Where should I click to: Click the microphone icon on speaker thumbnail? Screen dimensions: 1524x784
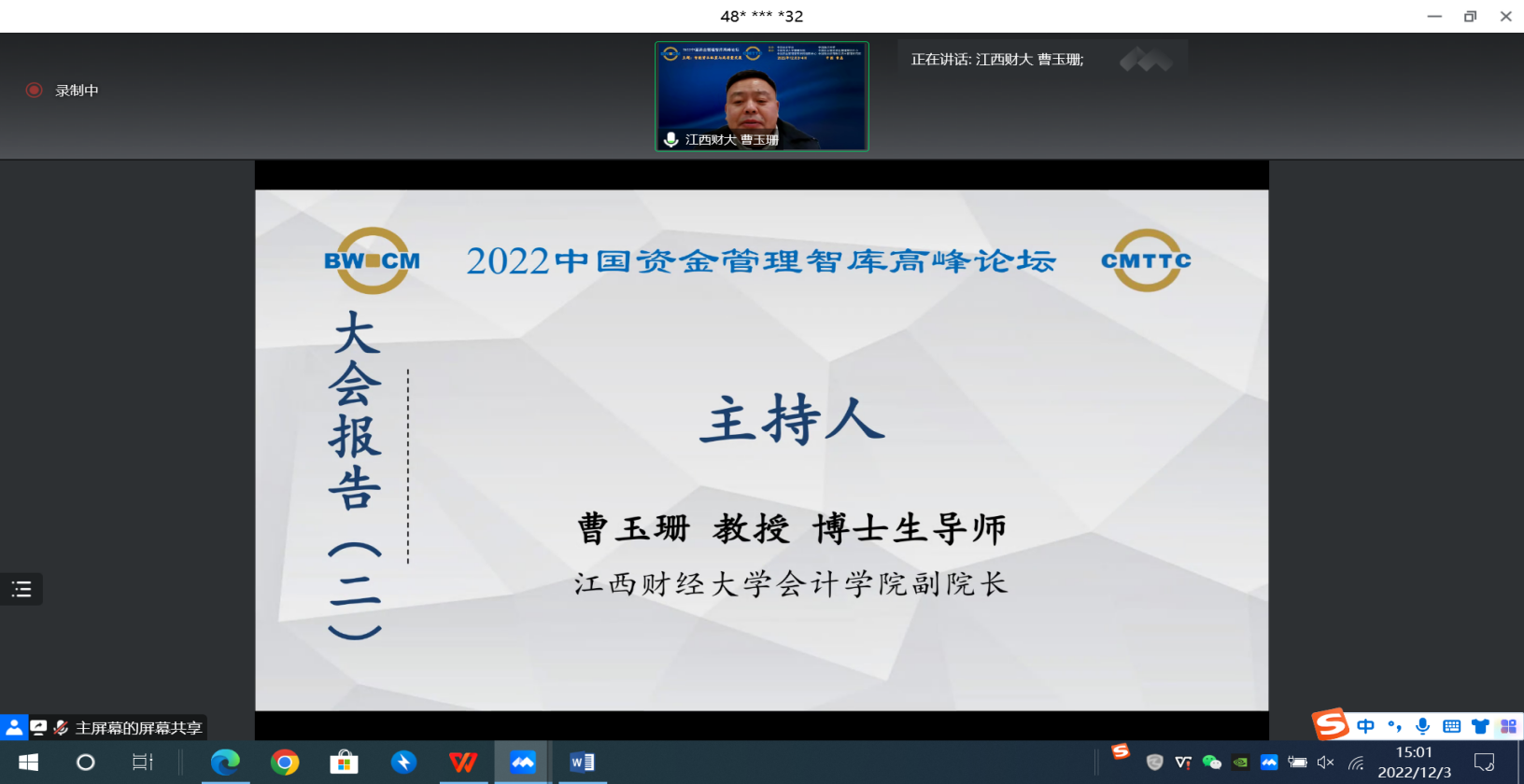pyautogui.click(x=670, y=139)
